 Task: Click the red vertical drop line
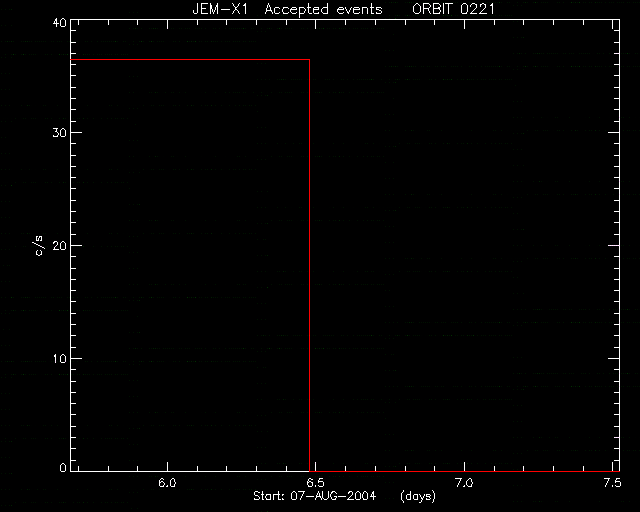(x=309, y=265)
